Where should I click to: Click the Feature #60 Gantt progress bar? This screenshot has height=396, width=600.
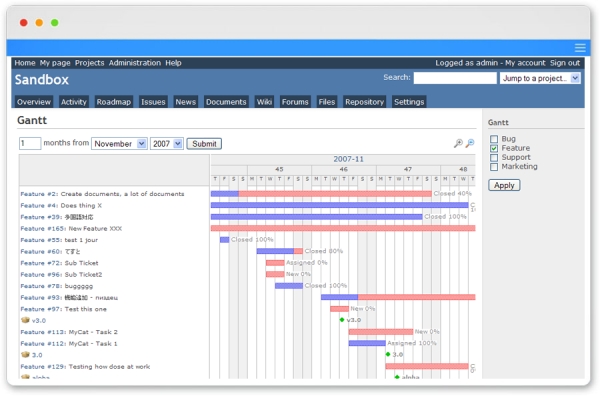(279, 251)
